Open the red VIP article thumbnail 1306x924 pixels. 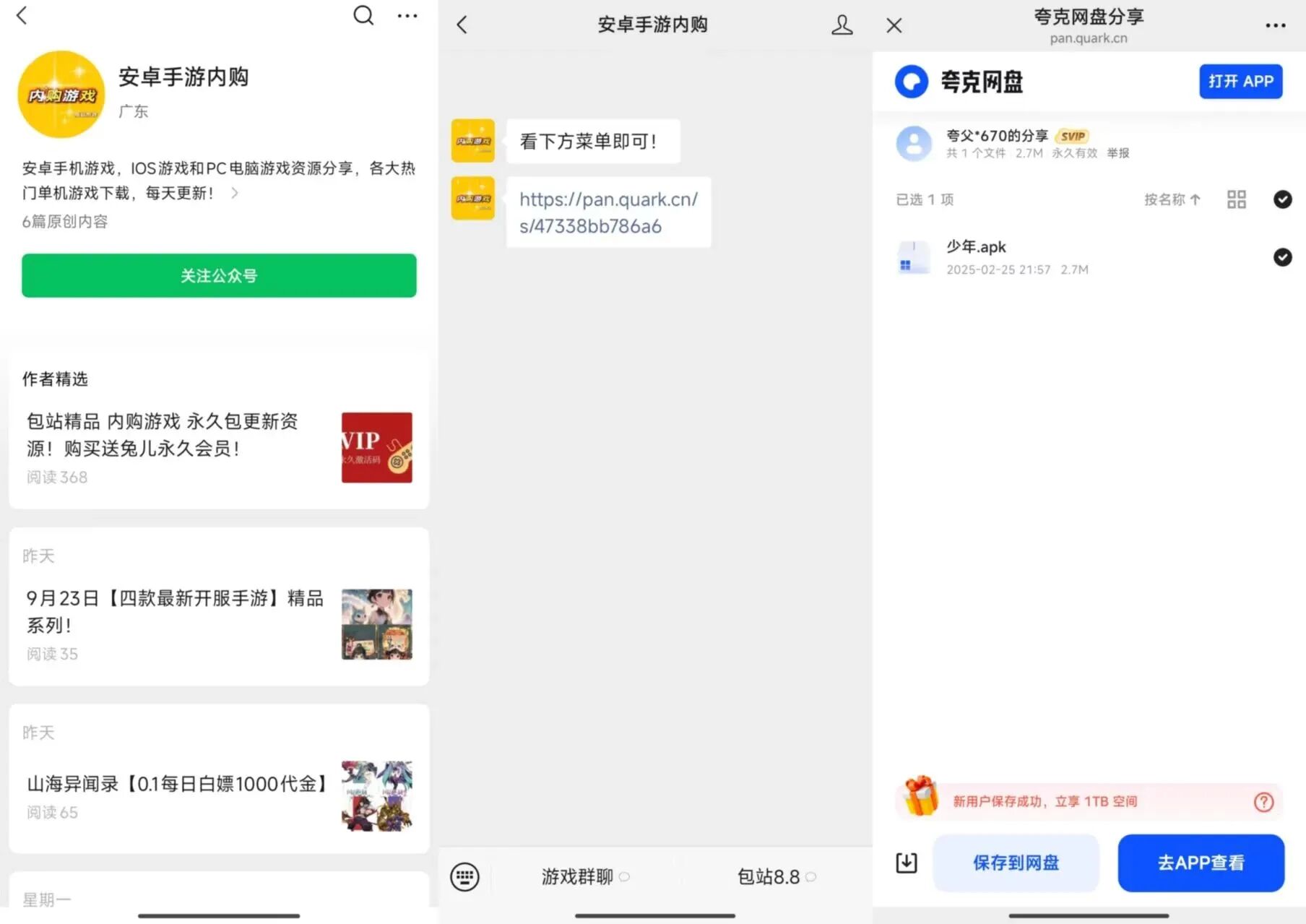[x=377, y=447]
